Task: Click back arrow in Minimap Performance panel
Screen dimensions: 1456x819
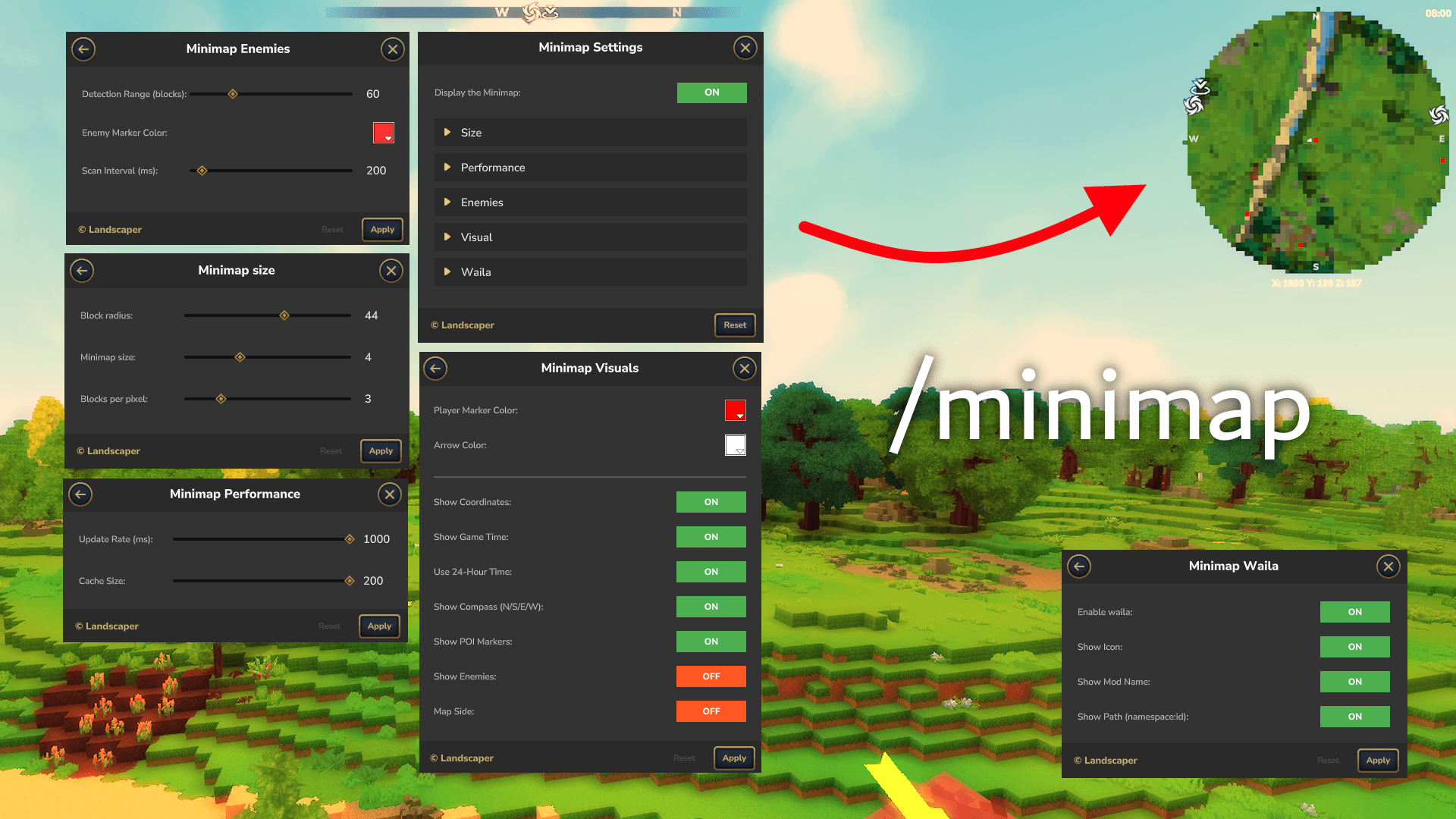Action: (80, 494)
